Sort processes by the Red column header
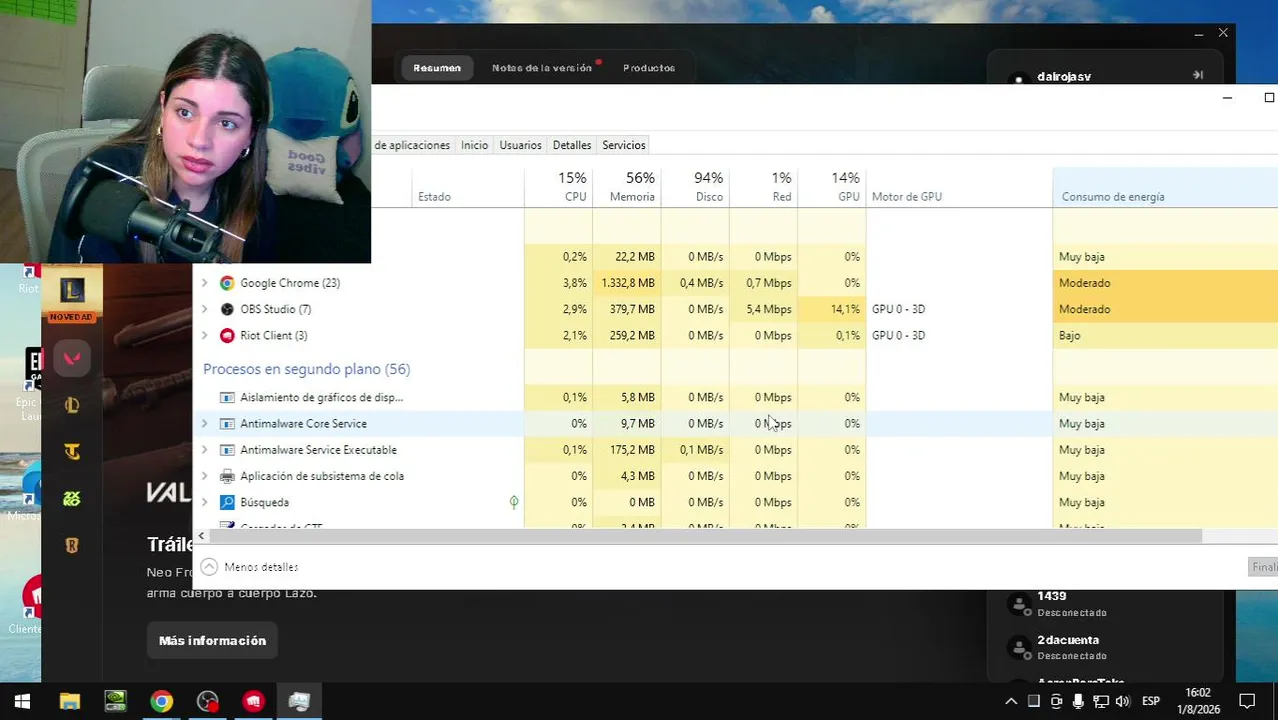The height and width of the screenshot is (720, 1278). tap(763, 187)
